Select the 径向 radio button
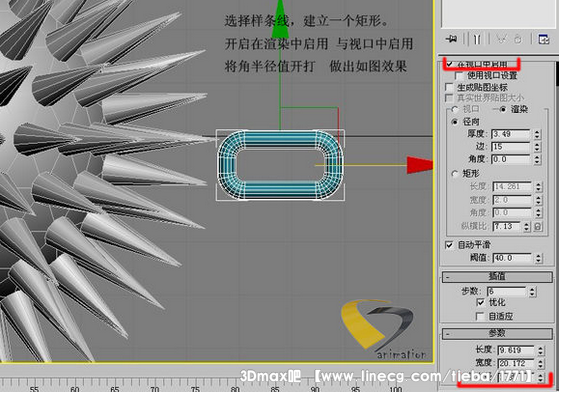 [x=455, y=122]
